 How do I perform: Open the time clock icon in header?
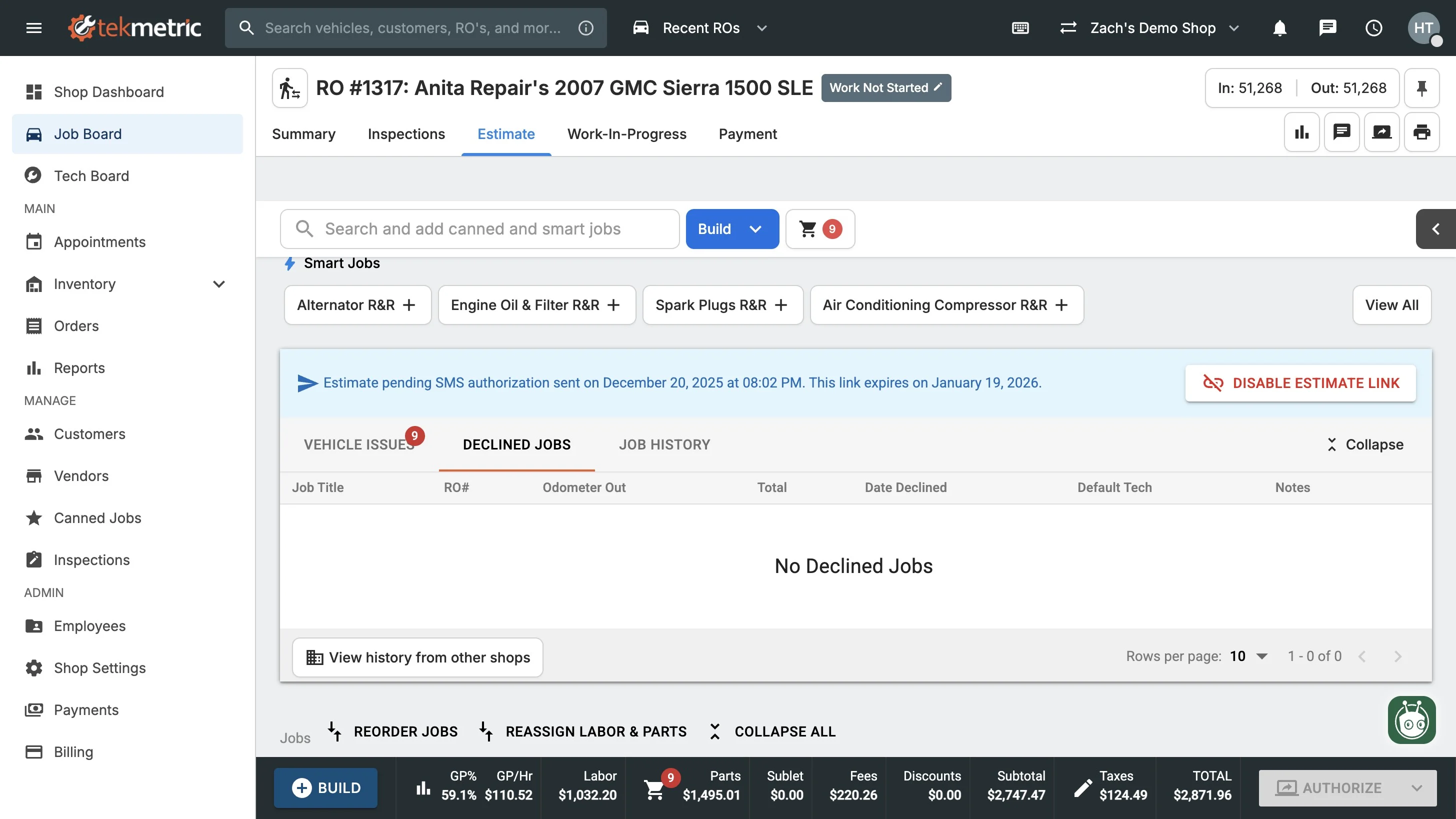[1373, 27]
